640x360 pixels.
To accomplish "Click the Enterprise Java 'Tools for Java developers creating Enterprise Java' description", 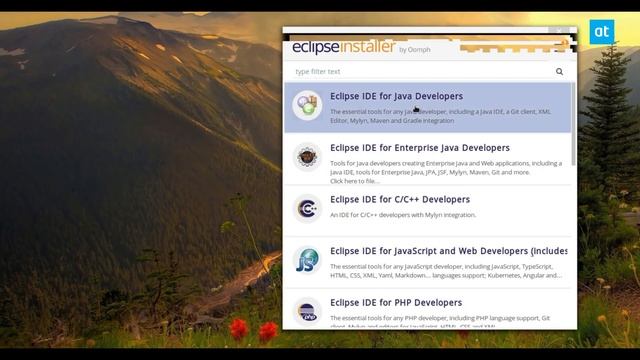I will pyautogui.click(x=446, y=168).
